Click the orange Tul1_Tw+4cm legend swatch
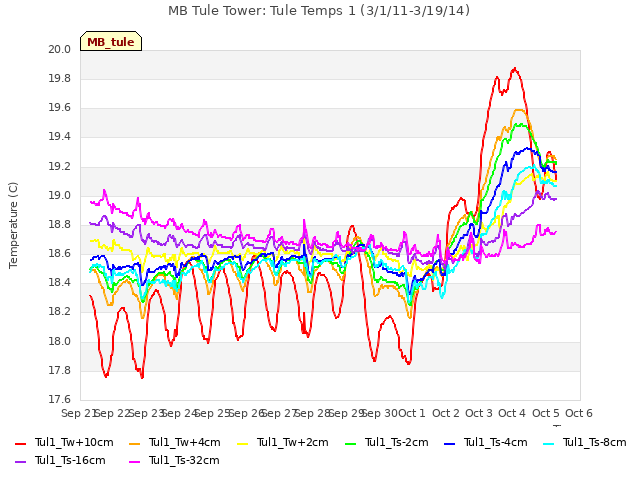Image resolution: width=640 pixels, height=480 pixels. point(134,443)
